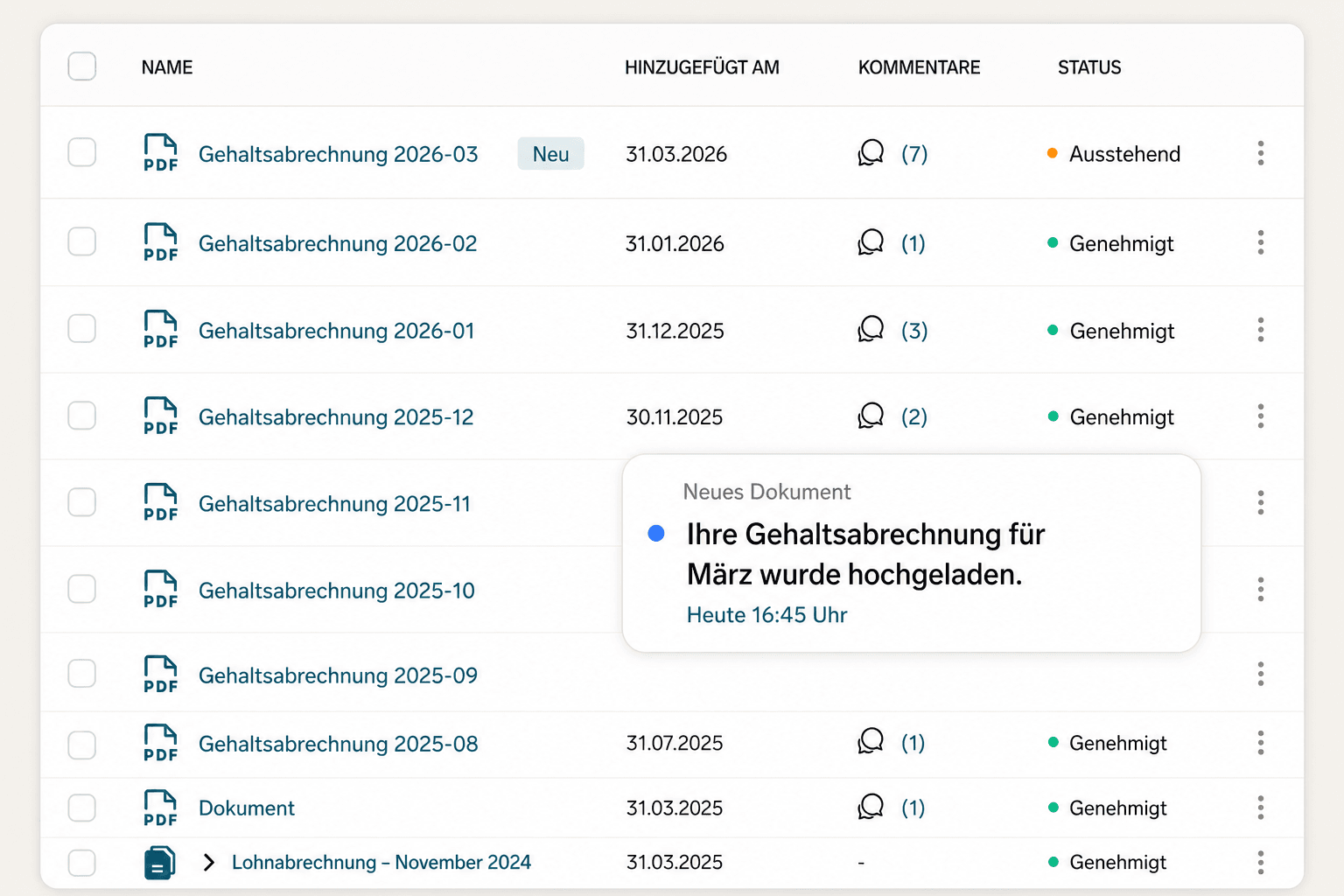Click PDF icon of the Dokument row
The height and width of the screenshot is (896, 1344).
tap(161, 808)
